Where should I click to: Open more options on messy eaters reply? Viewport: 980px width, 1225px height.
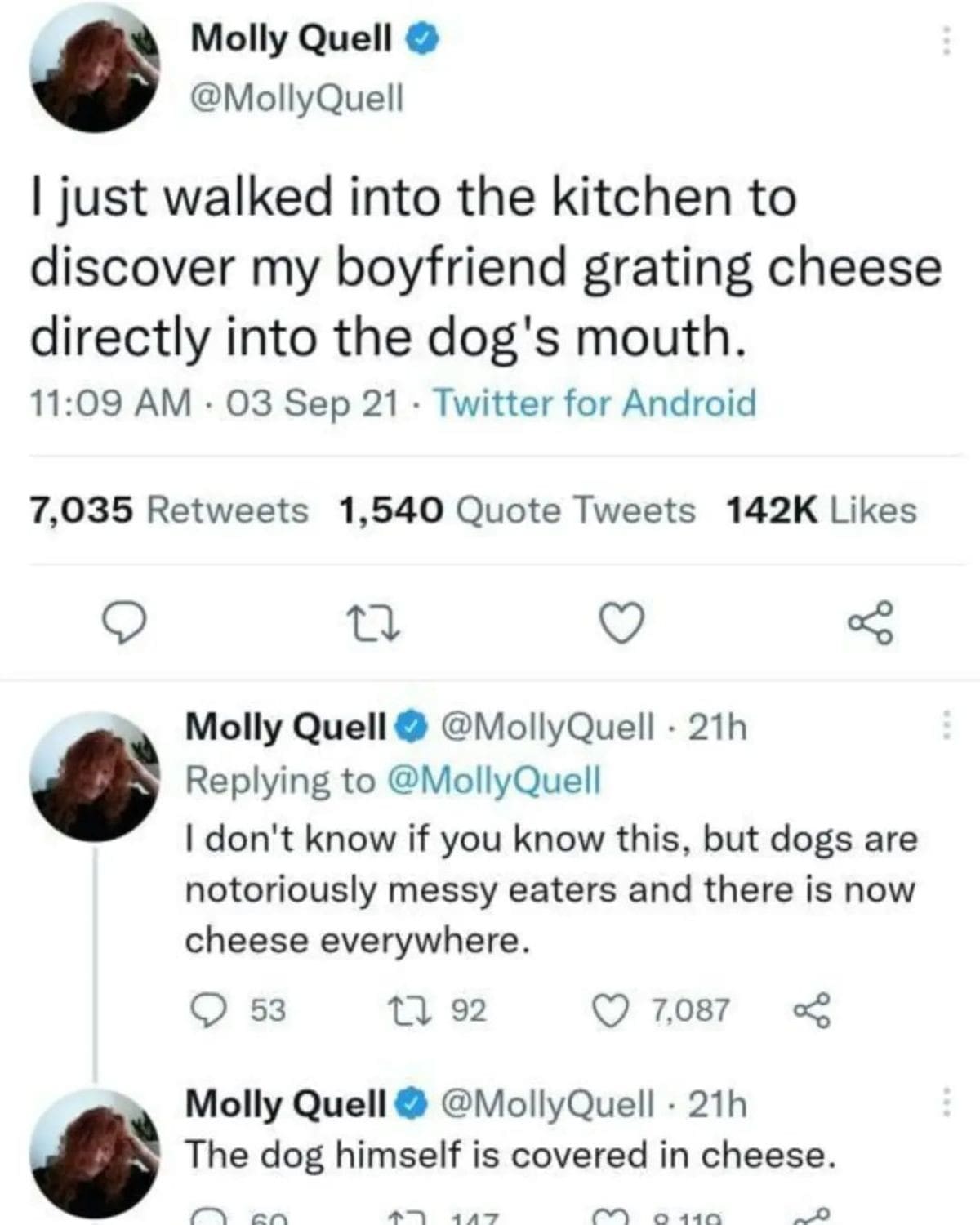(946, 725)
